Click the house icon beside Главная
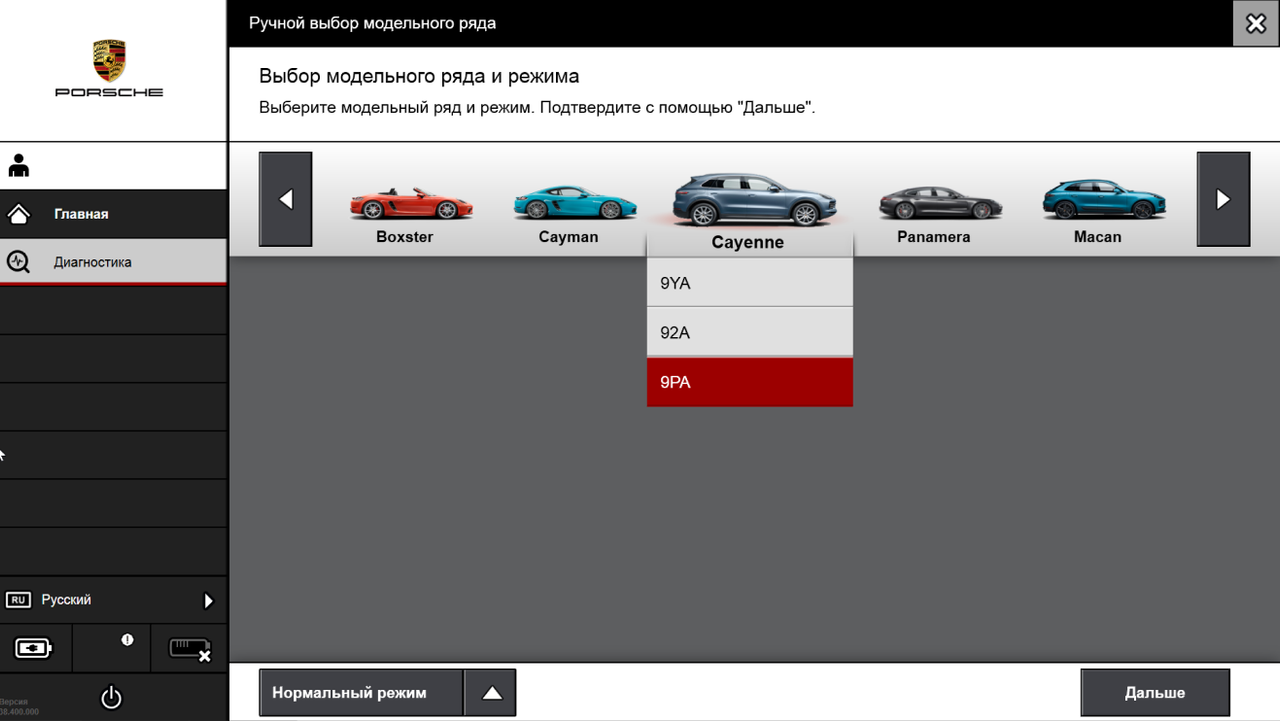Viewport: 1280px width, 721px height. (18, 214)
